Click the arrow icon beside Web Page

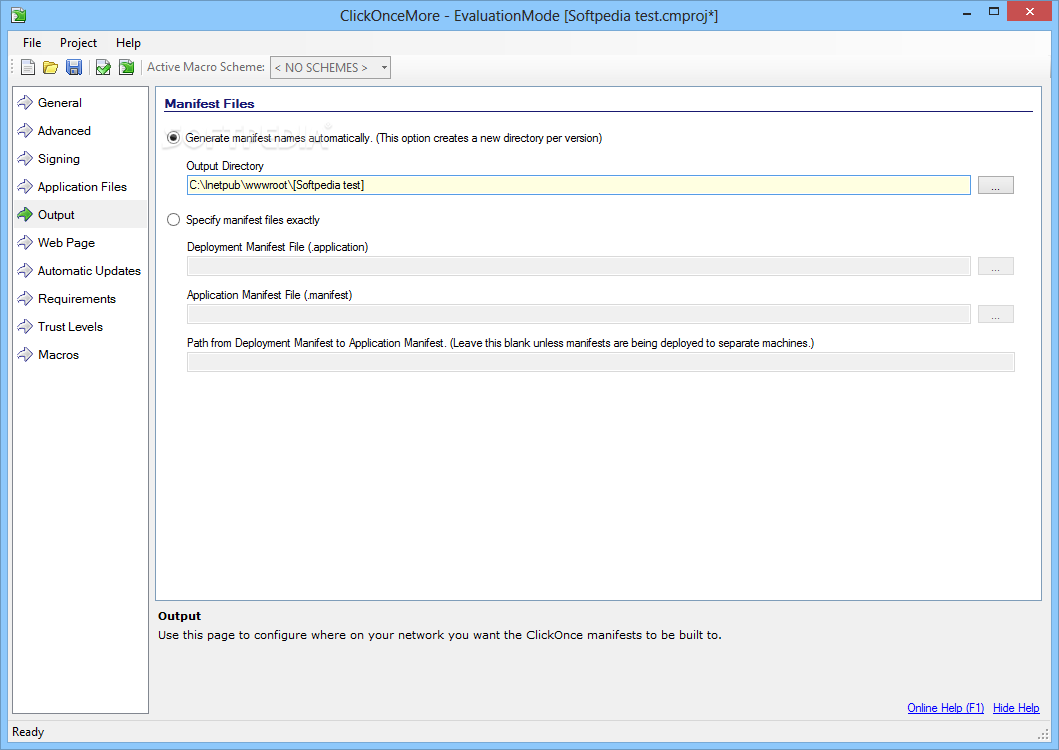point(25,243)
